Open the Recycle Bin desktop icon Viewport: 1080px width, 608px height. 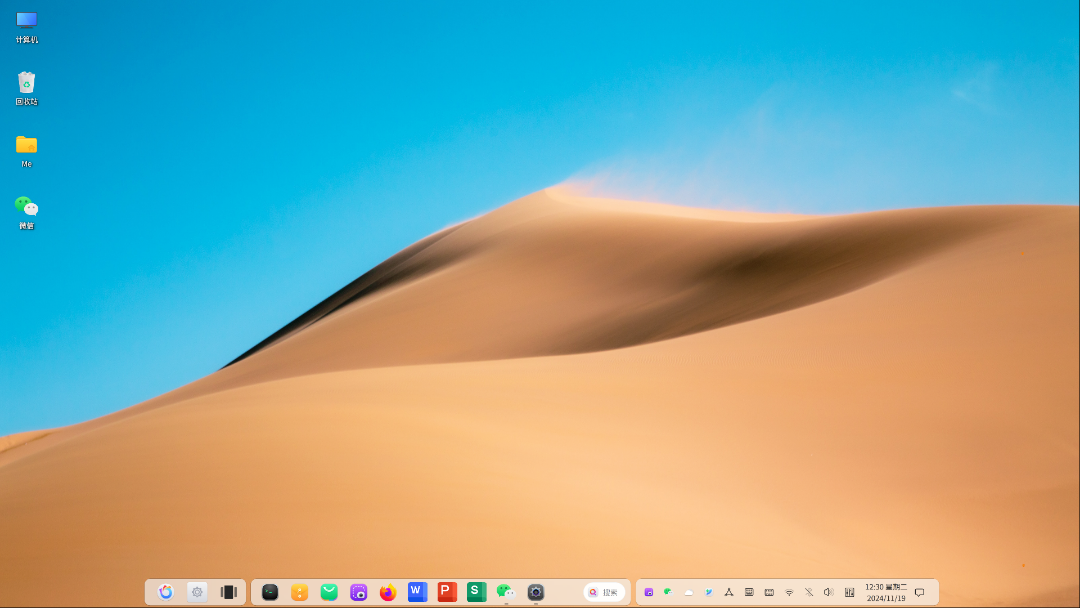pyautogui.click(x=26, y=89)
